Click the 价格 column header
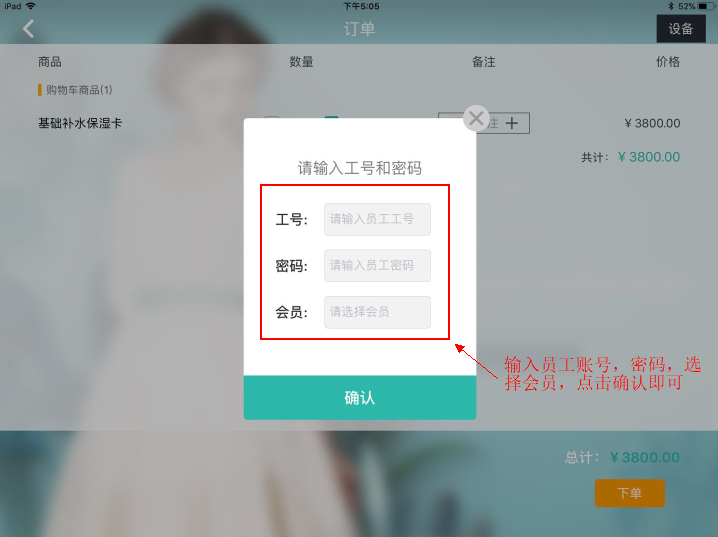The height and width of the screenshot is (537, 718). [668, 62]
